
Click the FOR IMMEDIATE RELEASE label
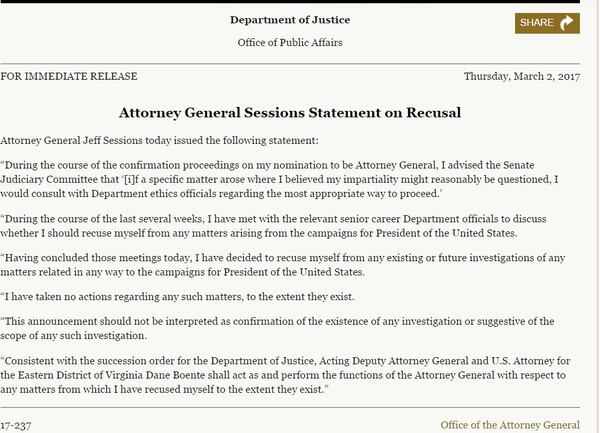point(70,77)
